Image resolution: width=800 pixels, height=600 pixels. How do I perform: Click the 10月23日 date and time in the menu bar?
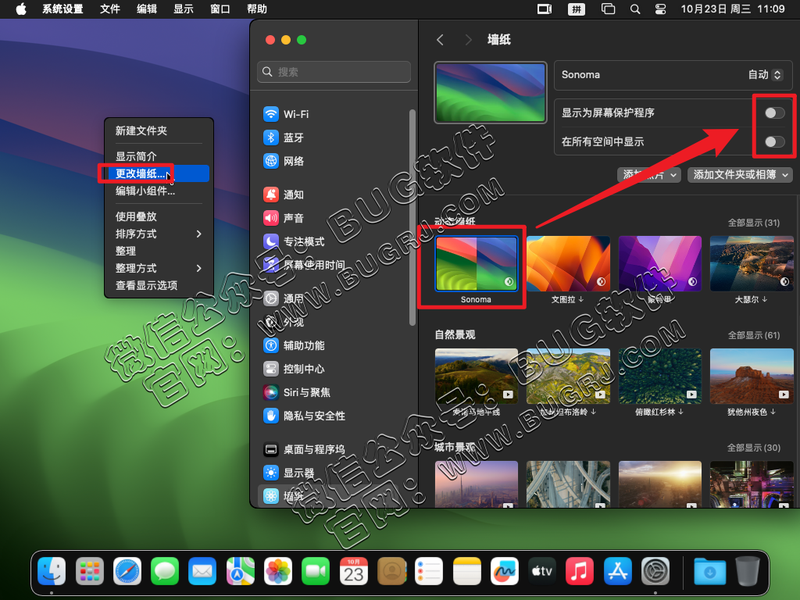[733, 9]
